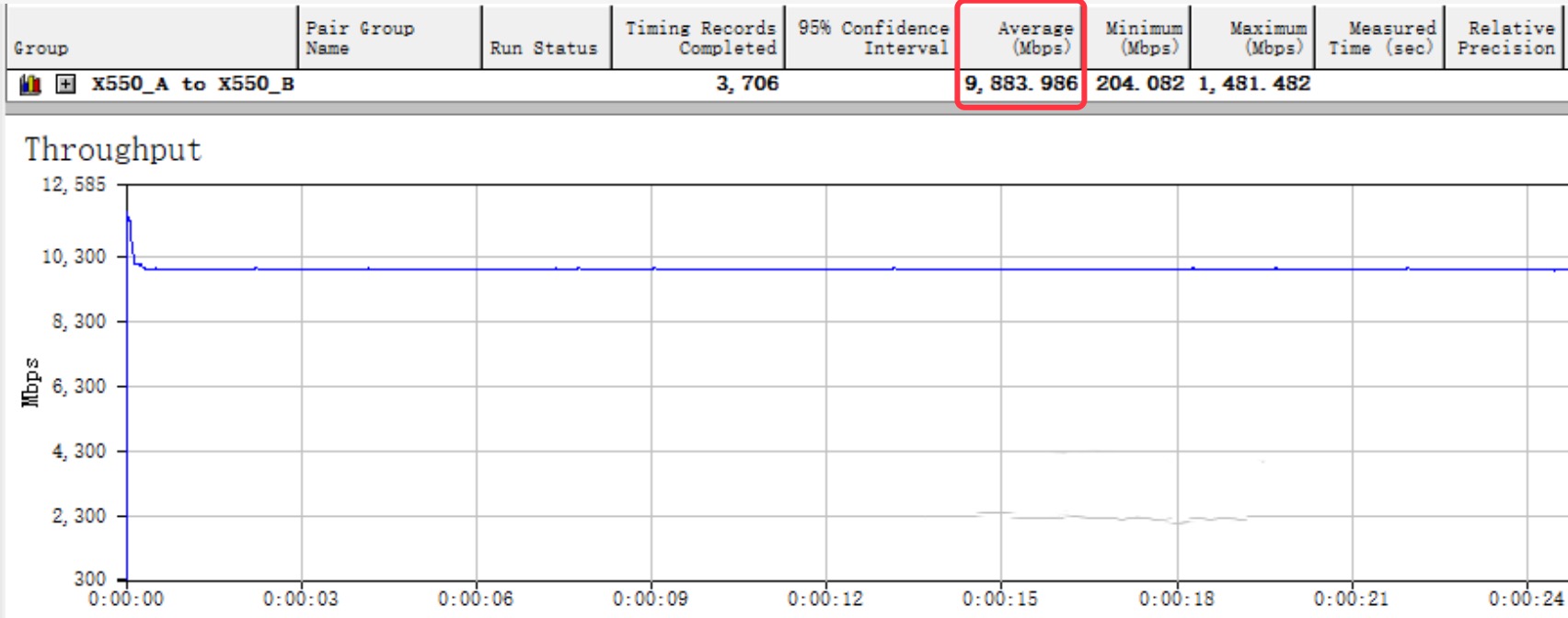Click the Group column header

pos(151,38)
